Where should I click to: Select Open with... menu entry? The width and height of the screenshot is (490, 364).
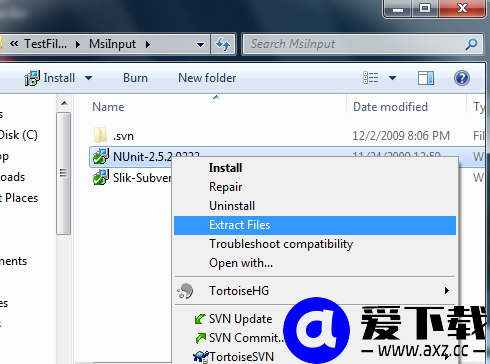315,263
